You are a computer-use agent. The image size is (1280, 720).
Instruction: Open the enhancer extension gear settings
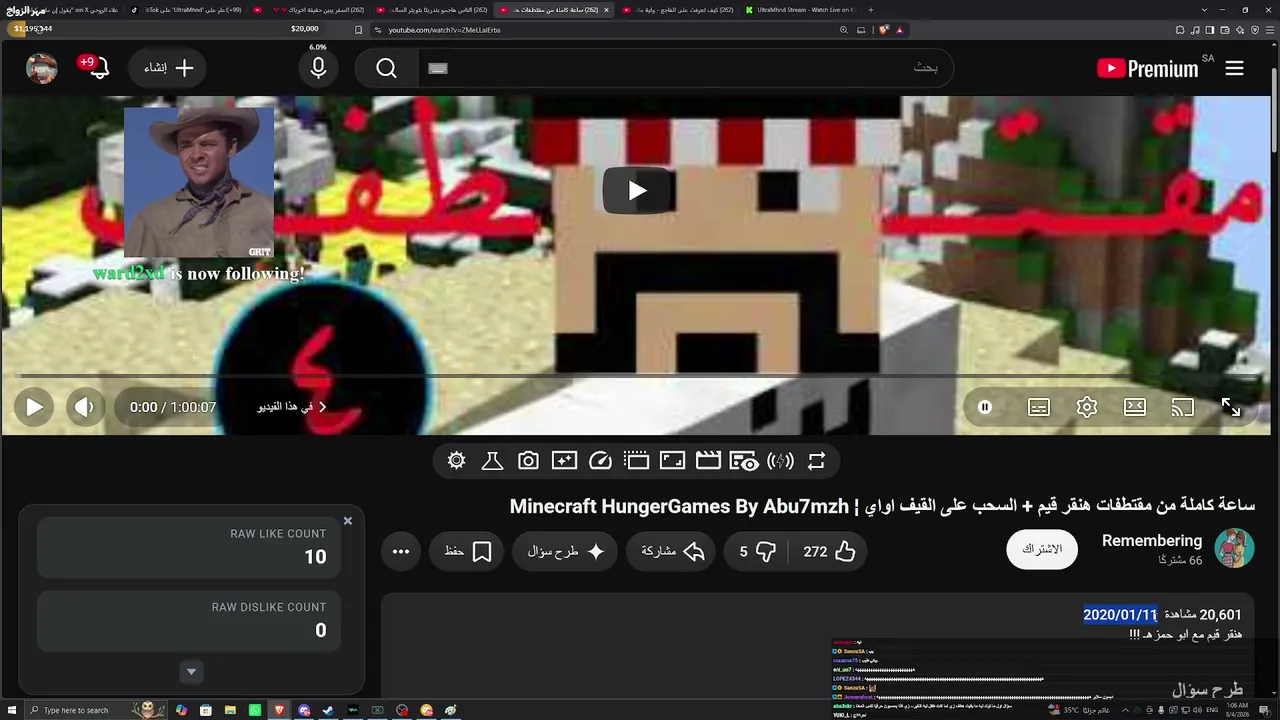click(x=457, y=461)
